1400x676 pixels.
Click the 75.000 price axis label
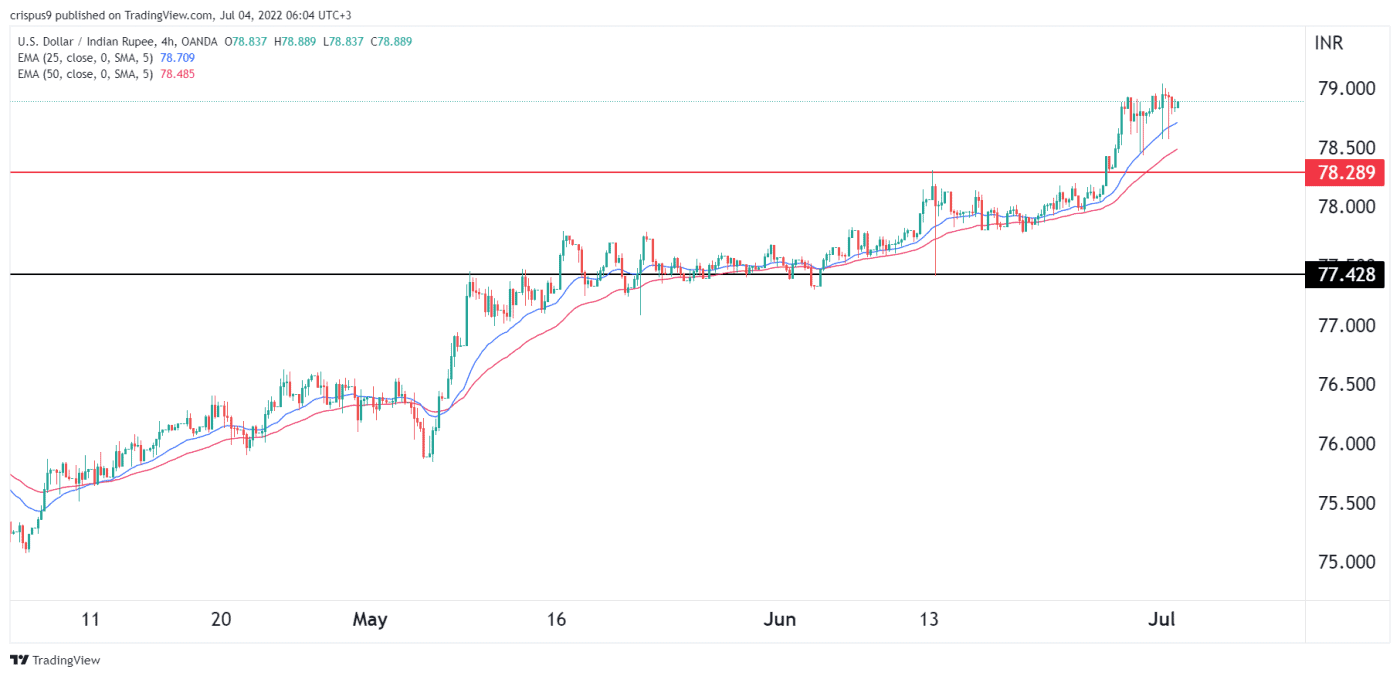[x=1346, y=562]
